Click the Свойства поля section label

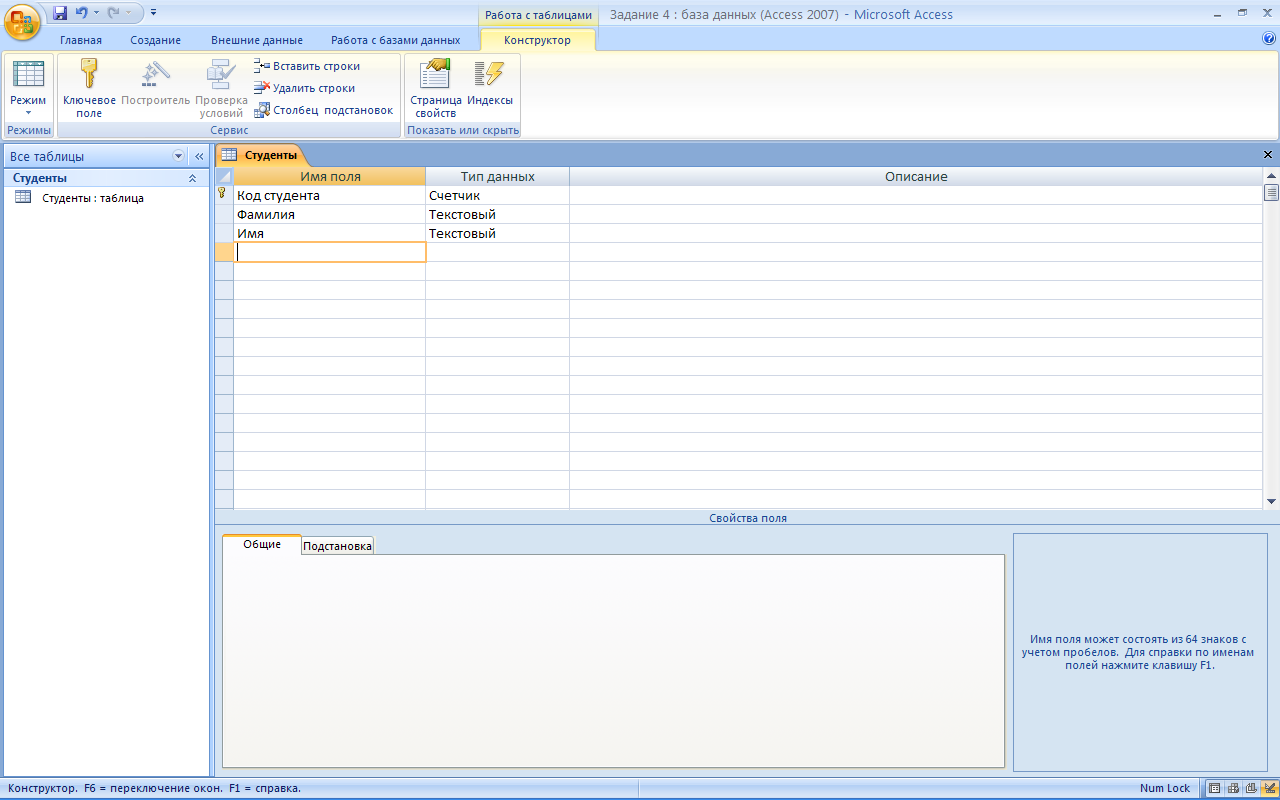pyautogui.click(x=748, y=518)
